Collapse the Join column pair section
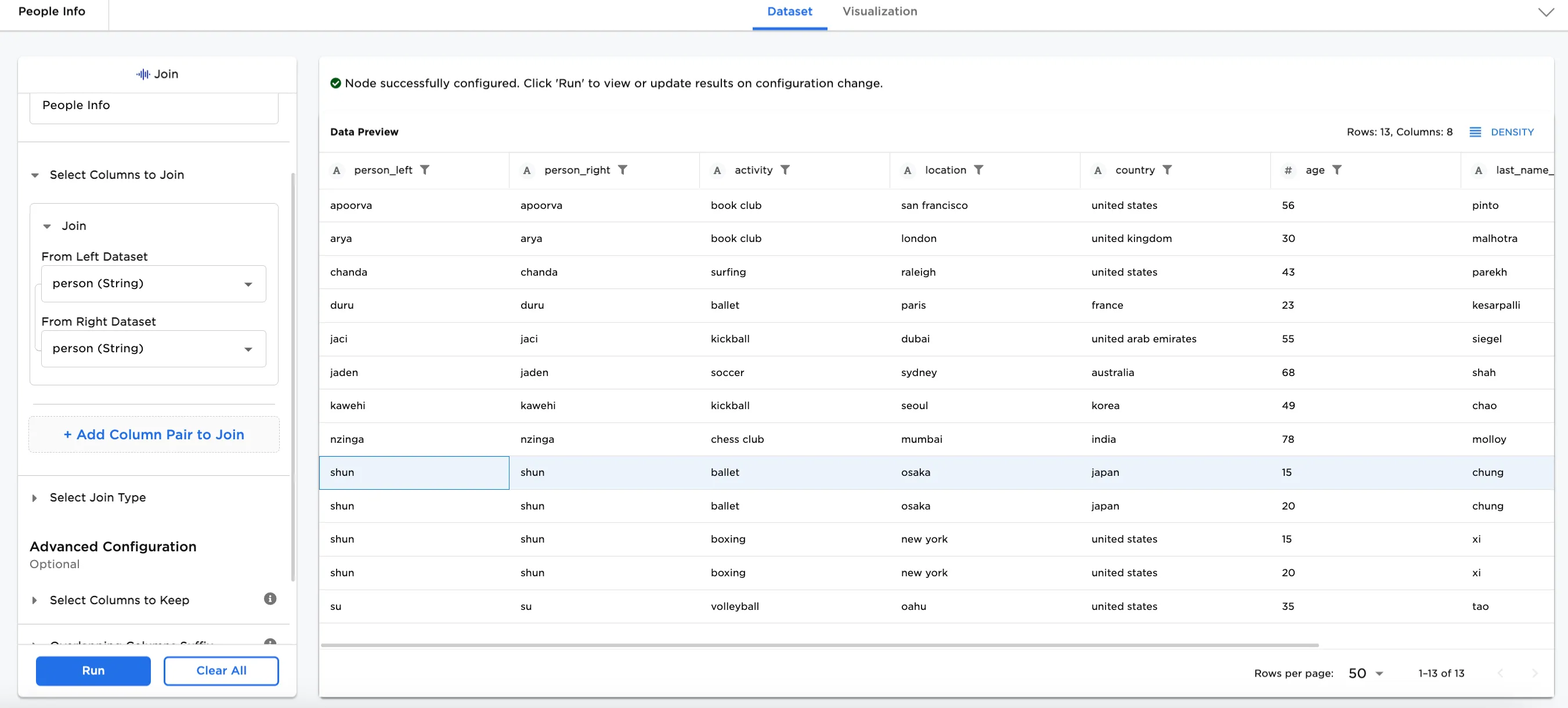The image size is (1568, 708). [48, 226]
